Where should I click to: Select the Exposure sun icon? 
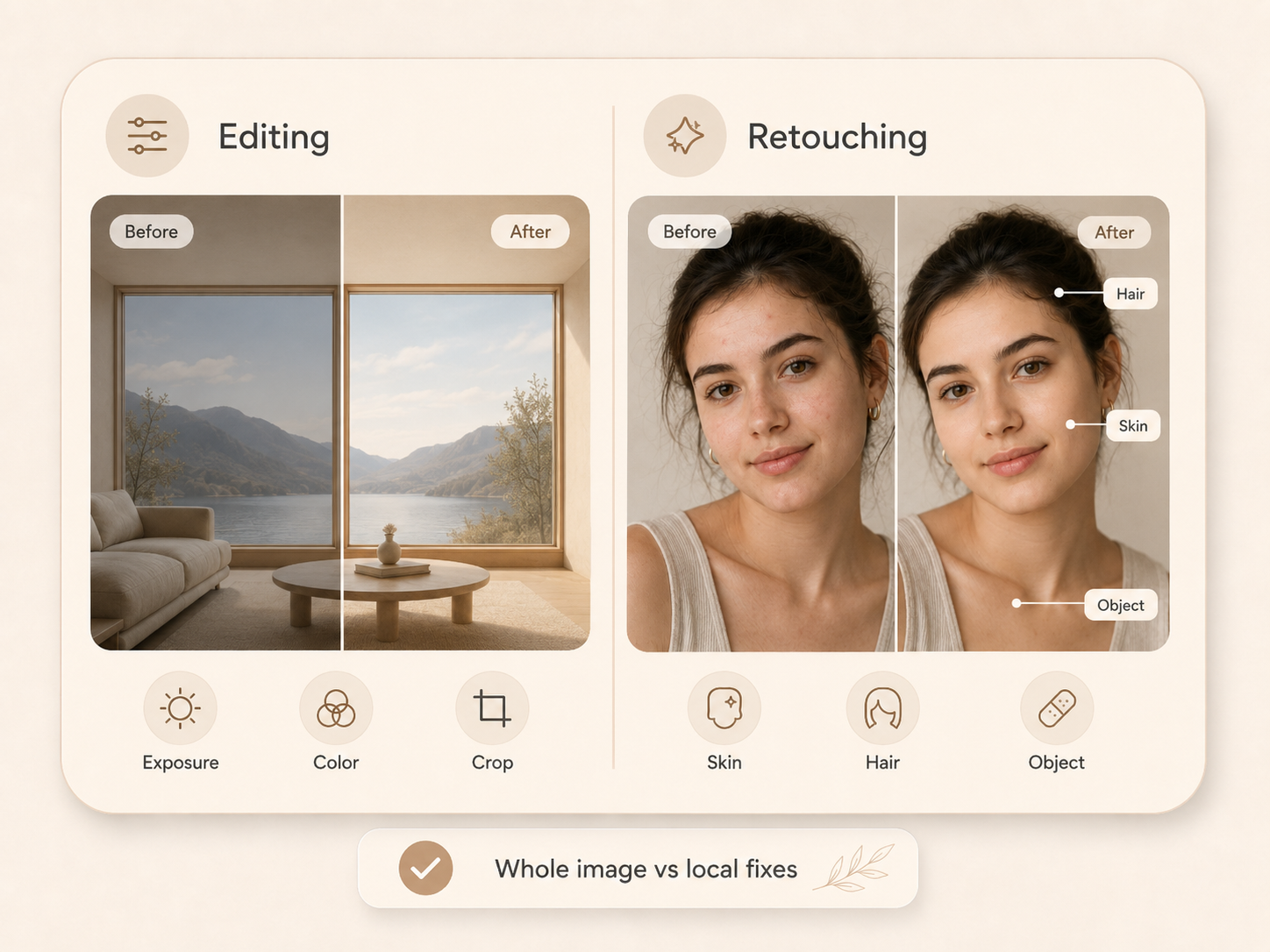pyautogui.click(x=180, y=708)
